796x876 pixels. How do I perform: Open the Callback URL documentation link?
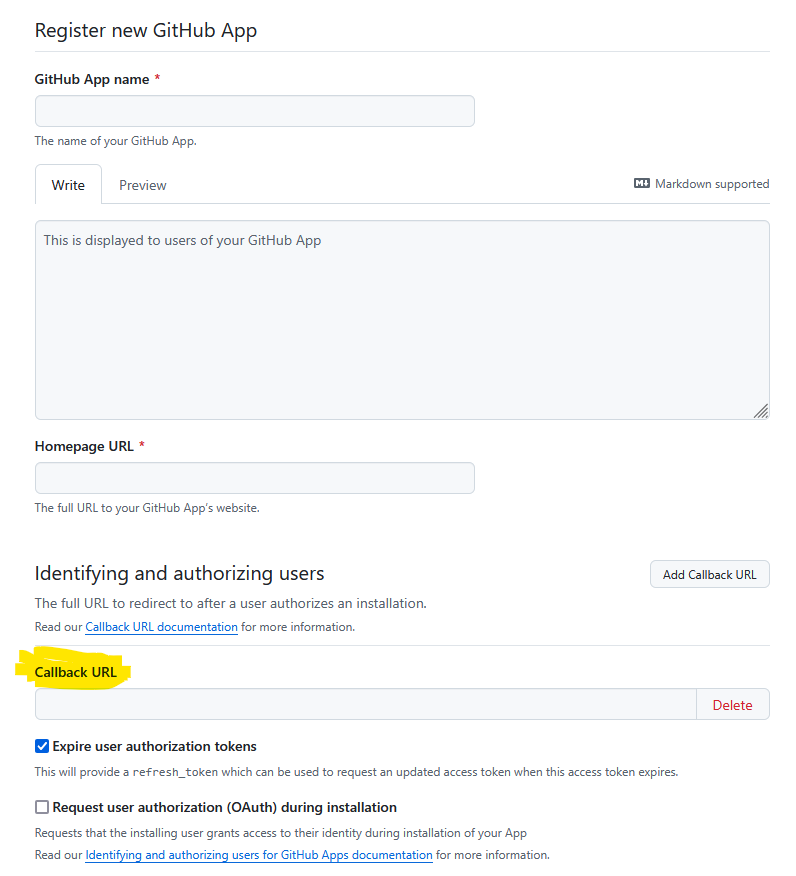coord(161,627)
